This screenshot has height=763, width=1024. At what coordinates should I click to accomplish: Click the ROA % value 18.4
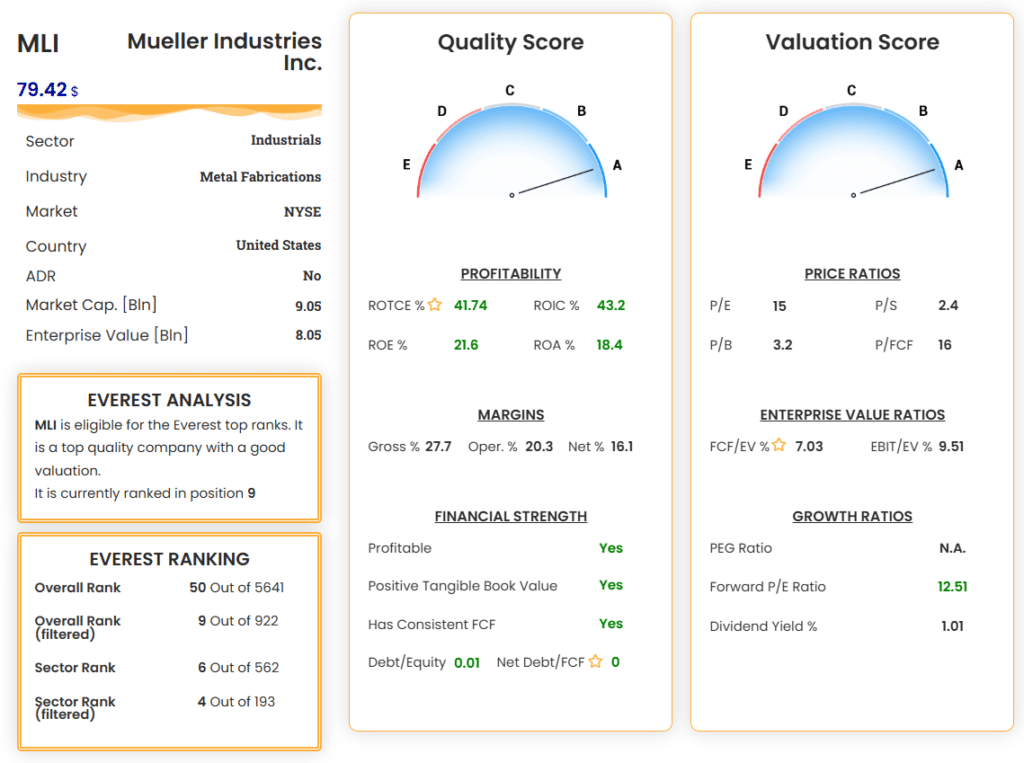click(x=609, y=344)
